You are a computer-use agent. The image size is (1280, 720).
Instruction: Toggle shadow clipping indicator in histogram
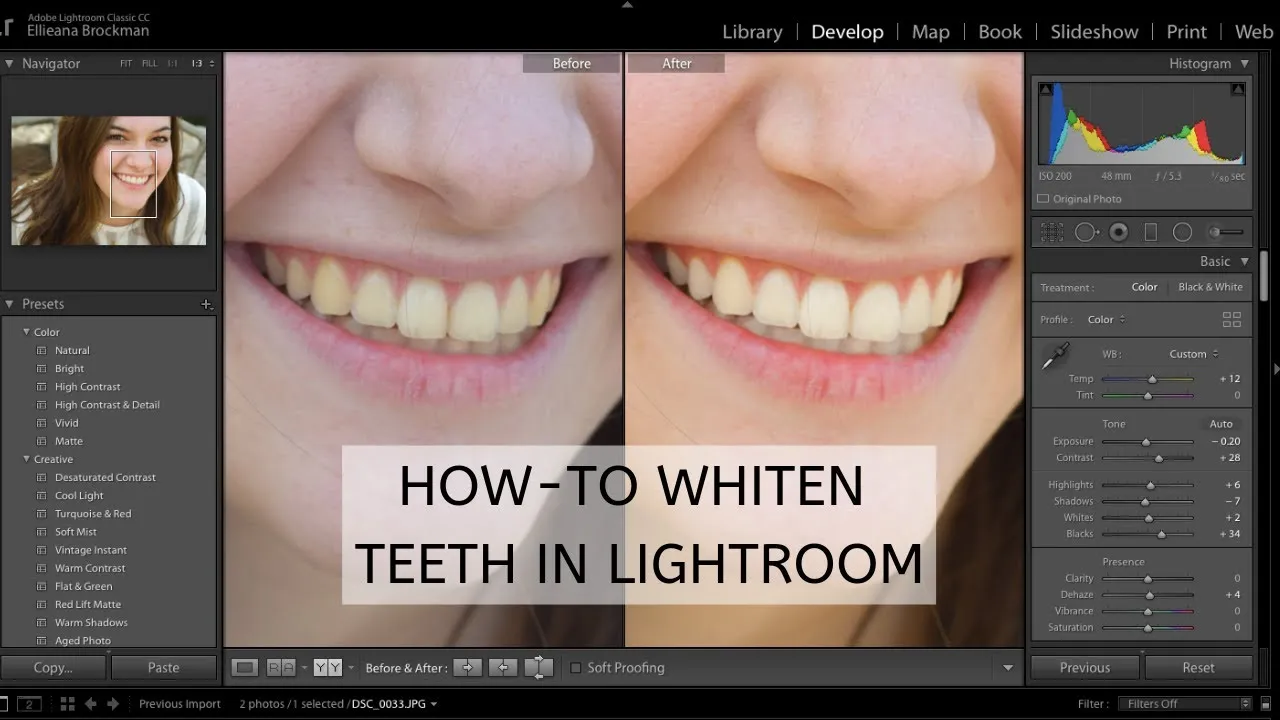click(x=1046, y=90)
